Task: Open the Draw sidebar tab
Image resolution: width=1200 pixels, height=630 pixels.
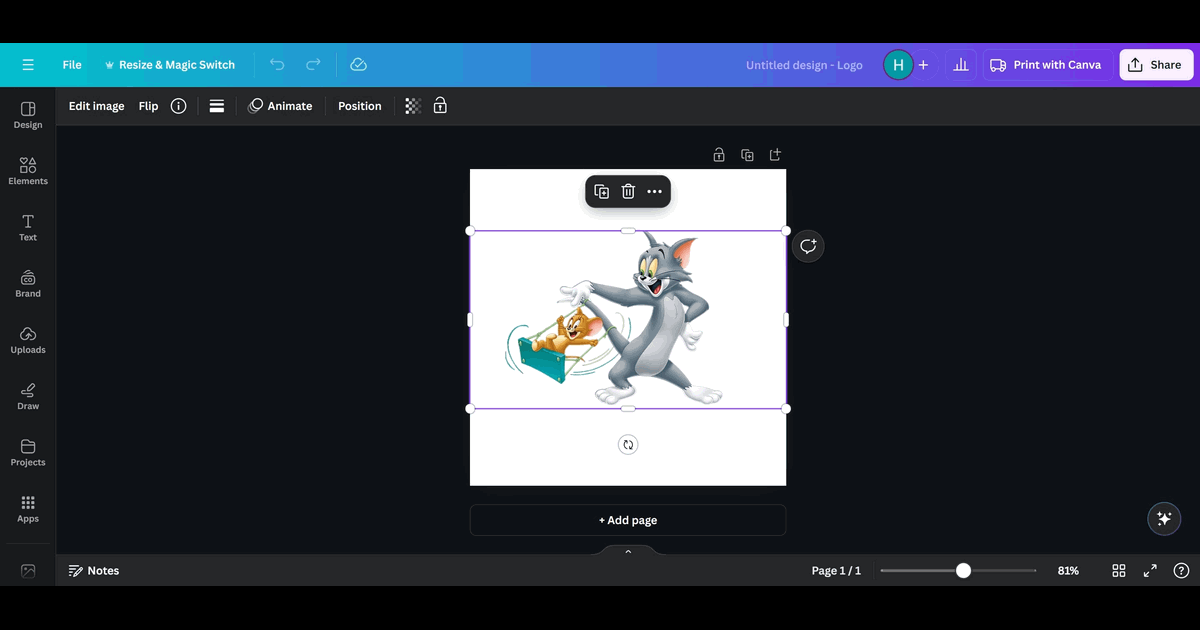Action: click(28, 396)
